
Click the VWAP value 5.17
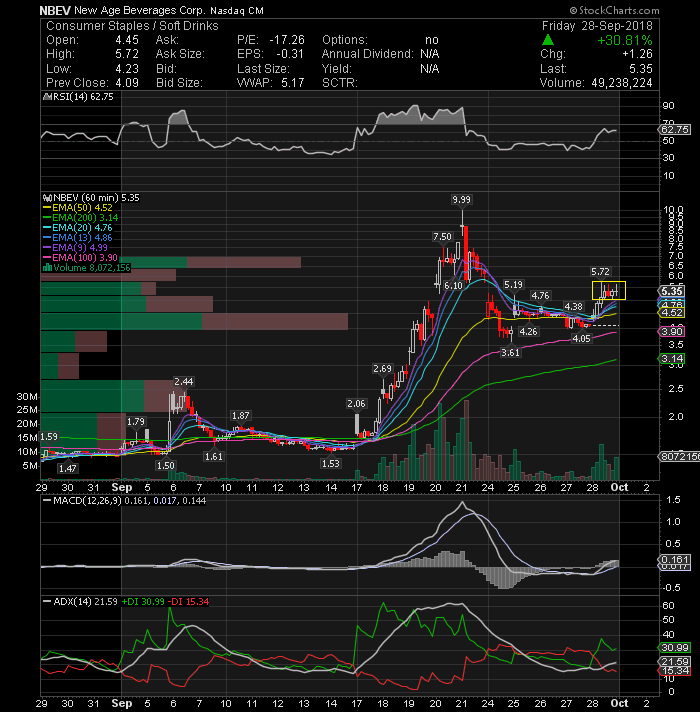(292, 83)
